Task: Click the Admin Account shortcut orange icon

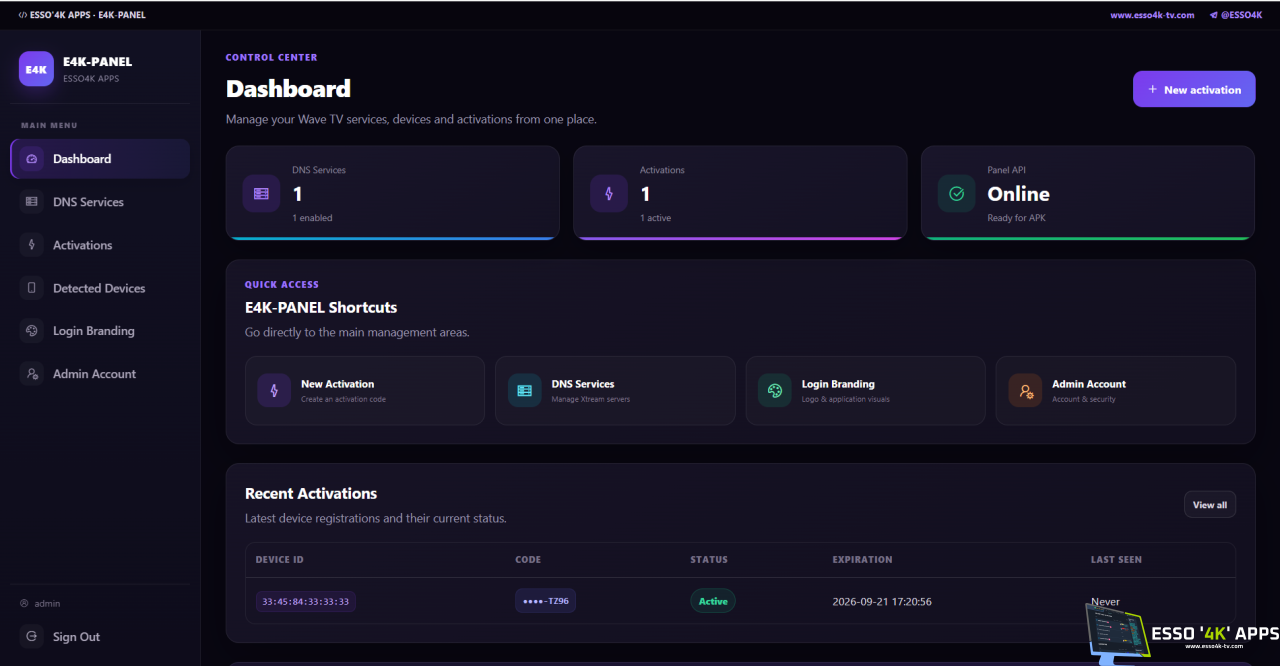Action: tap(1025, 390)
